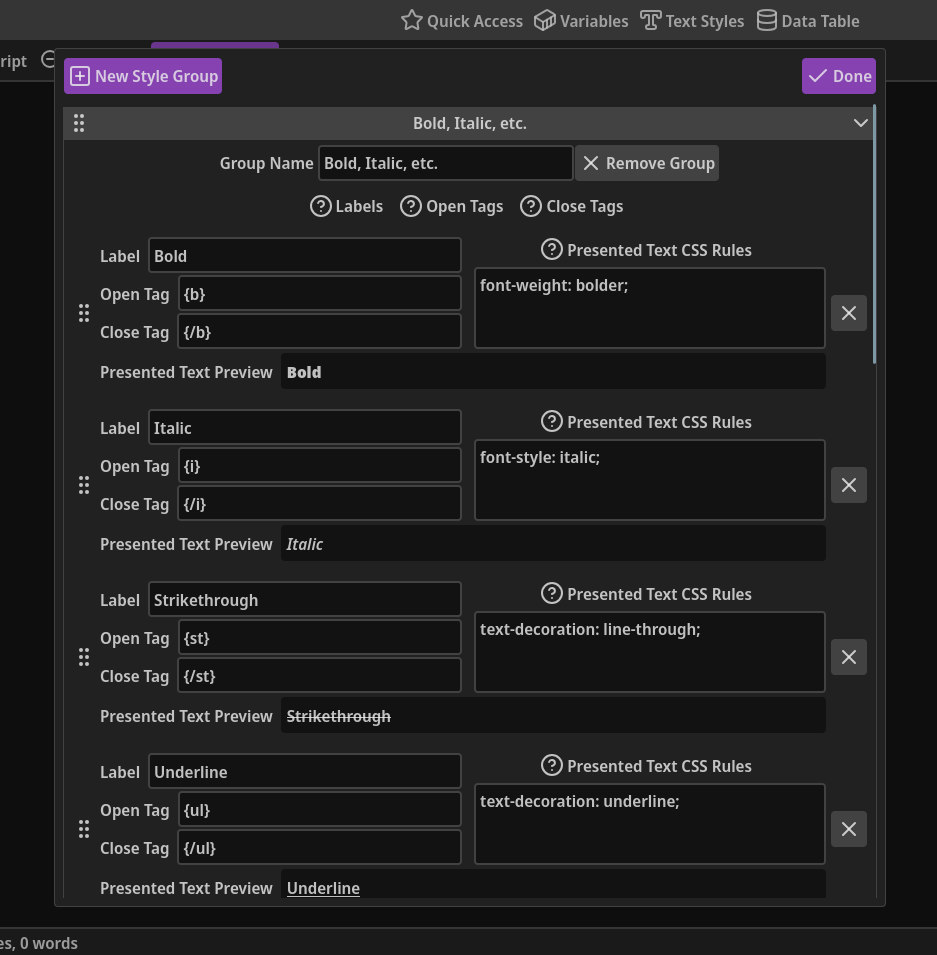Click inside the Group Name field
Image resolution: width=937 pixels, height=955 pixels.
click(x=445, y=163)
